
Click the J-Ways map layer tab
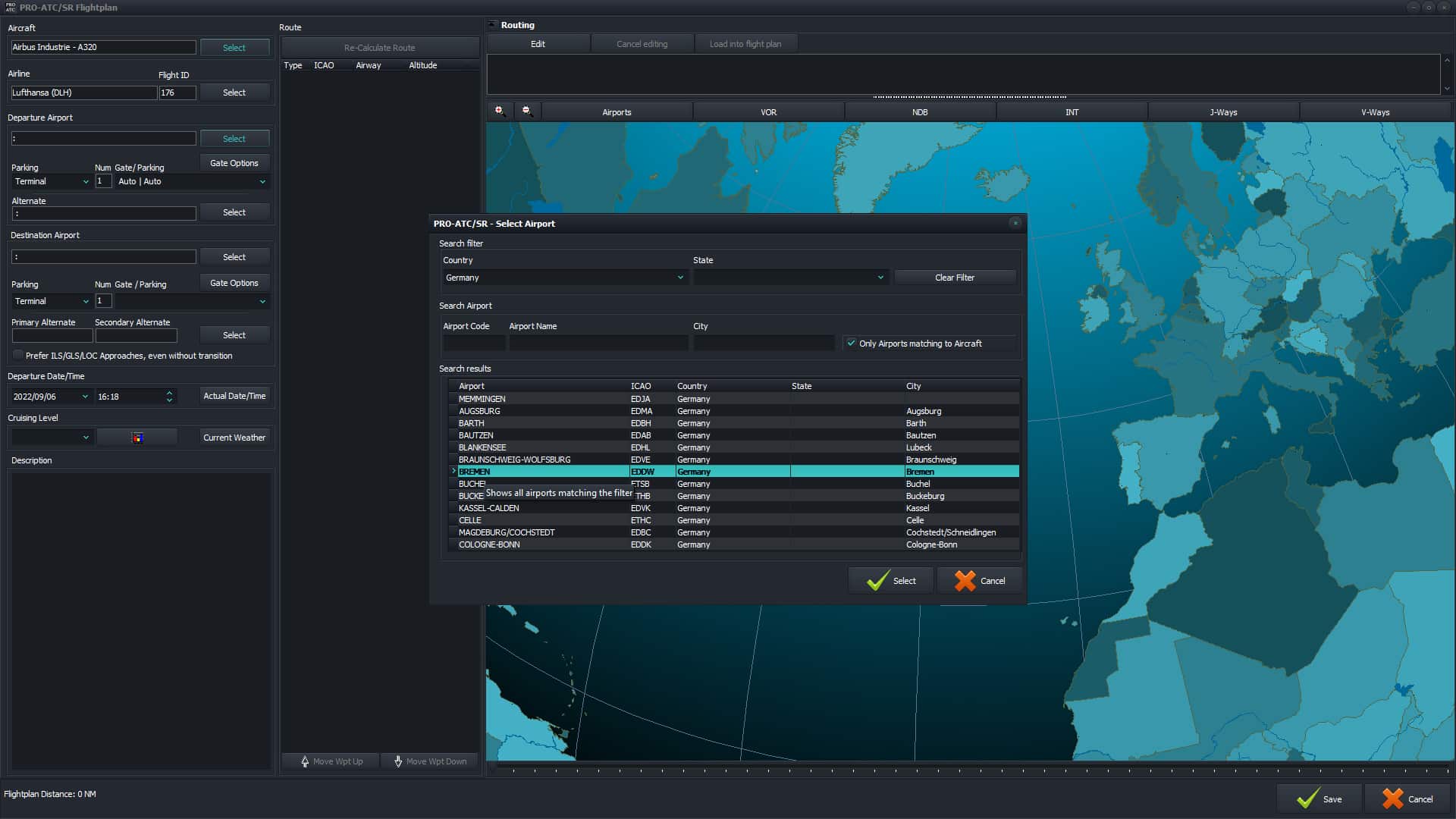click(1222, 112)
